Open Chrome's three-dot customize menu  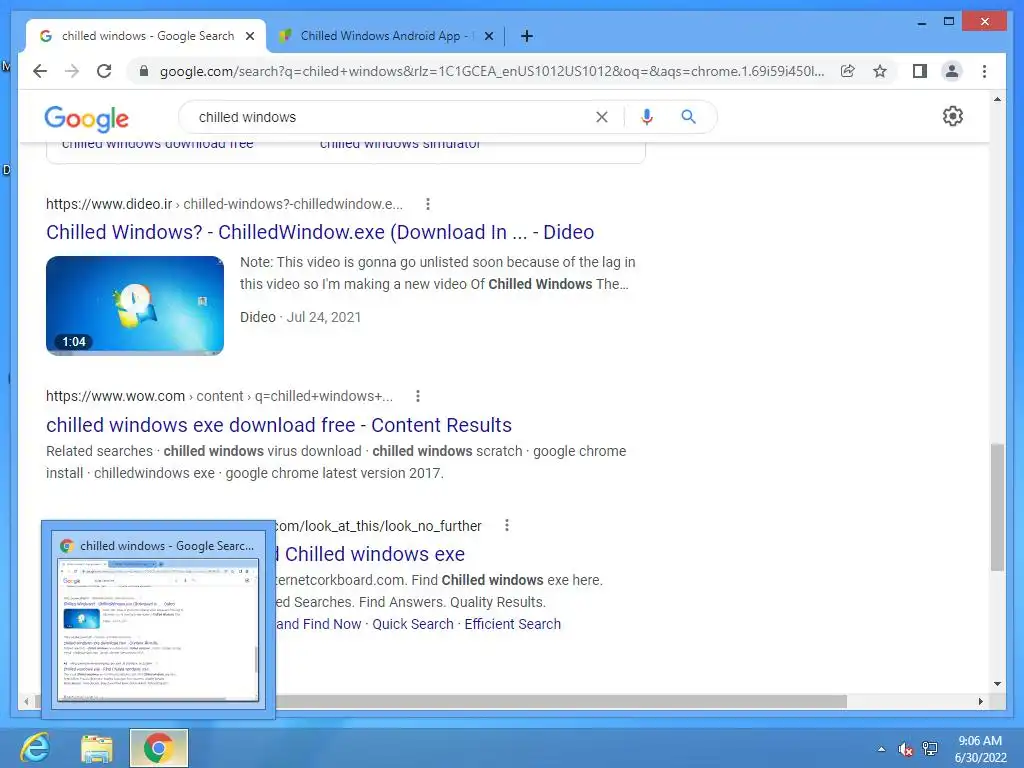(x=984, y=71)
